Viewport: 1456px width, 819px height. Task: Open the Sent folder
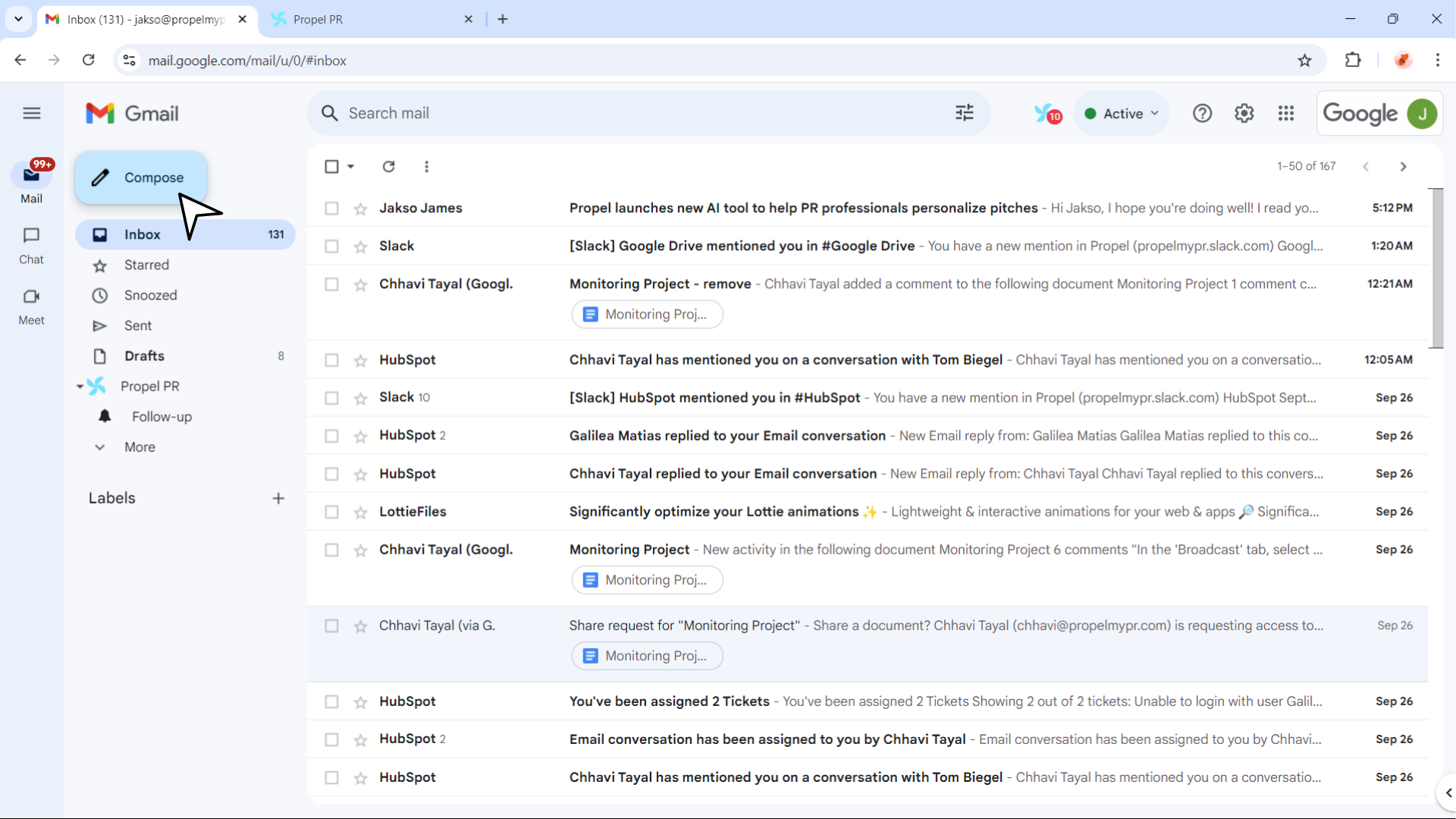(x=138, y=325)
